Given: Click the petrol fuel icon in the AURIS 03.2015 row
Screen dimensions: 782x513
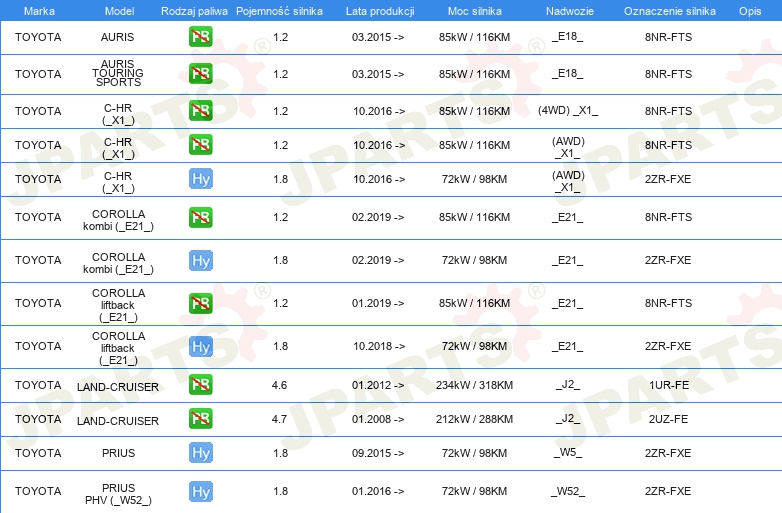Looking at the screenshot, I should pyautogui.click(x=200, y=36).
